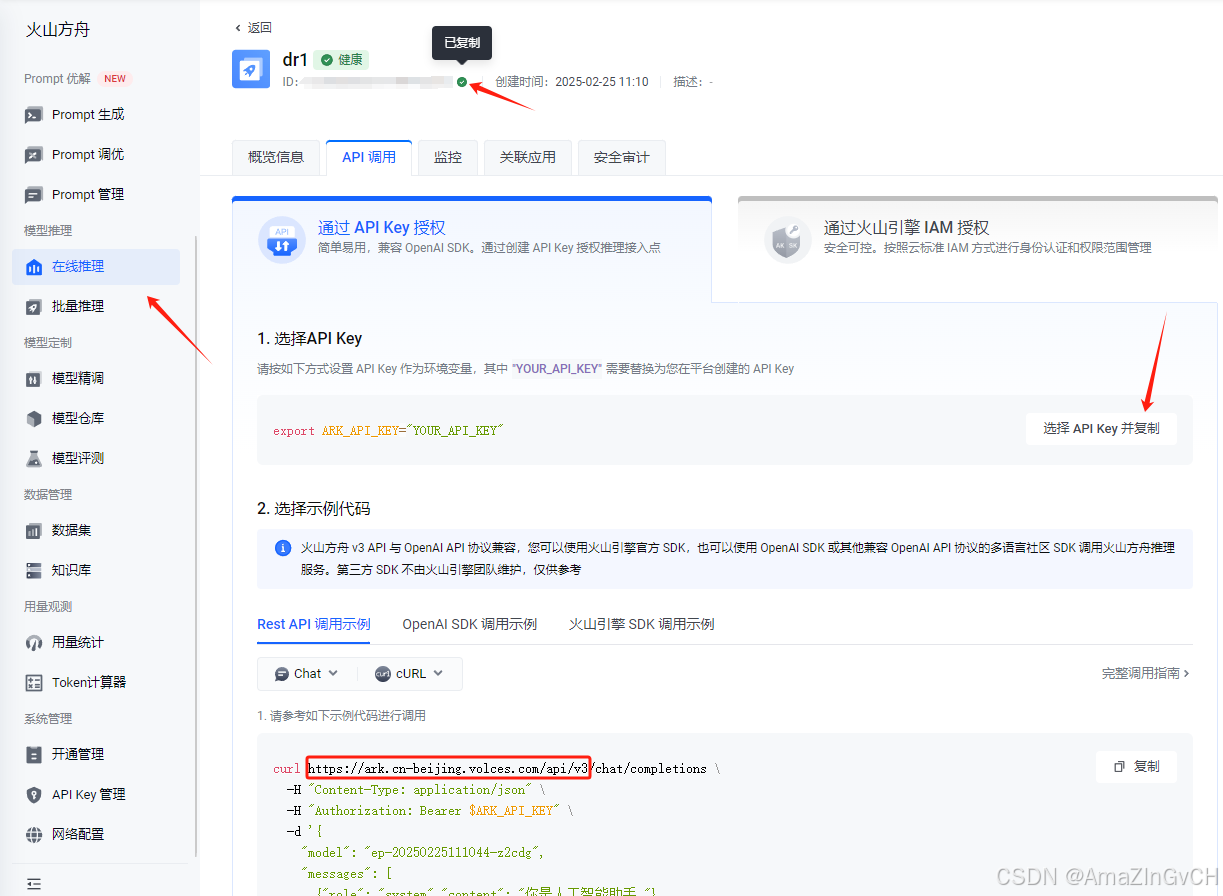Viewport: 1223px width, 896px height.
Task: Click 创建时间 2025-02-25 11:10 text
Action: [x=572, y=82]
